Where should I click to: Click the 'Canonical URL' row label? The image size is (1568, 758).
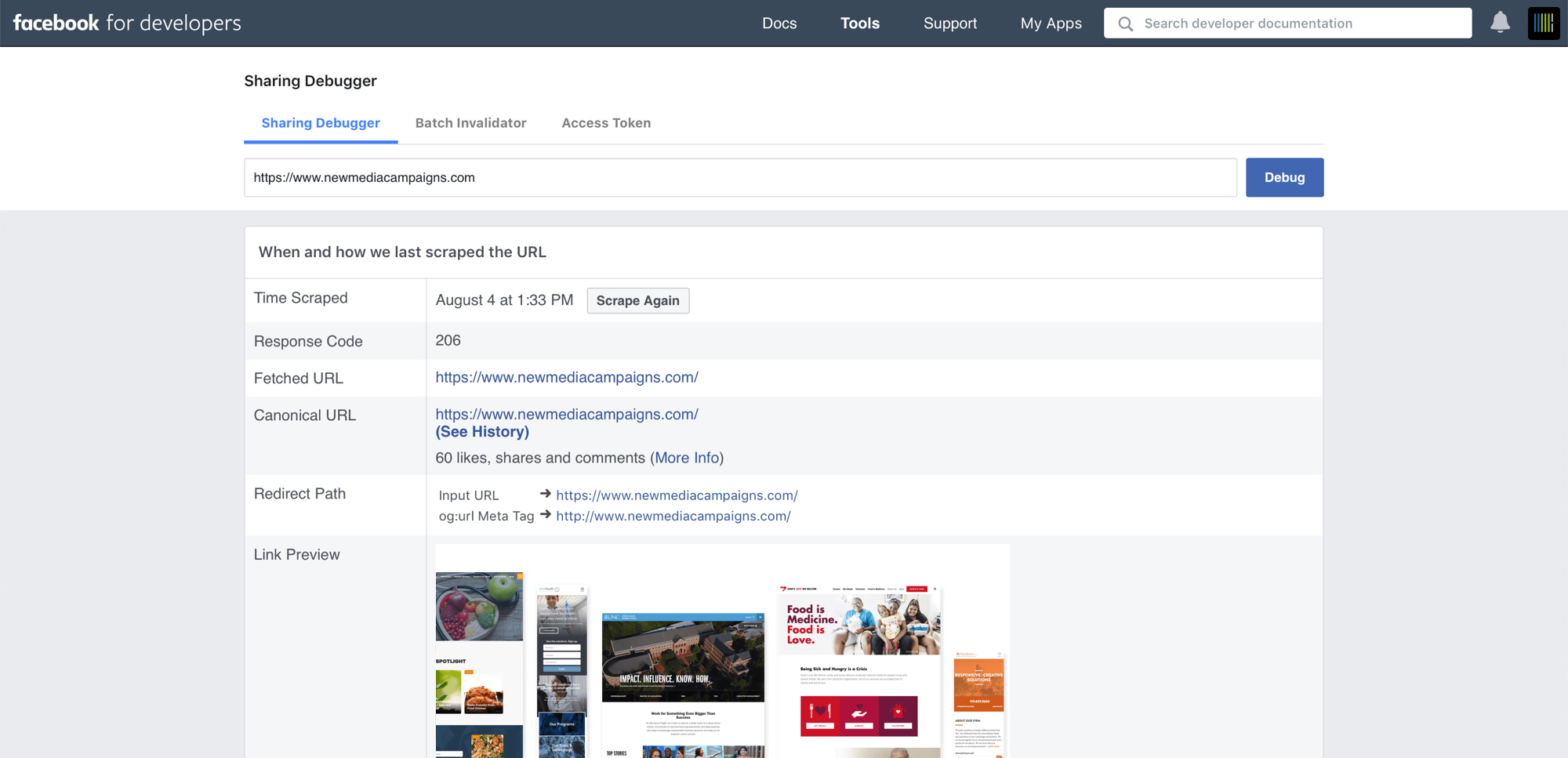tap(304, 415)
